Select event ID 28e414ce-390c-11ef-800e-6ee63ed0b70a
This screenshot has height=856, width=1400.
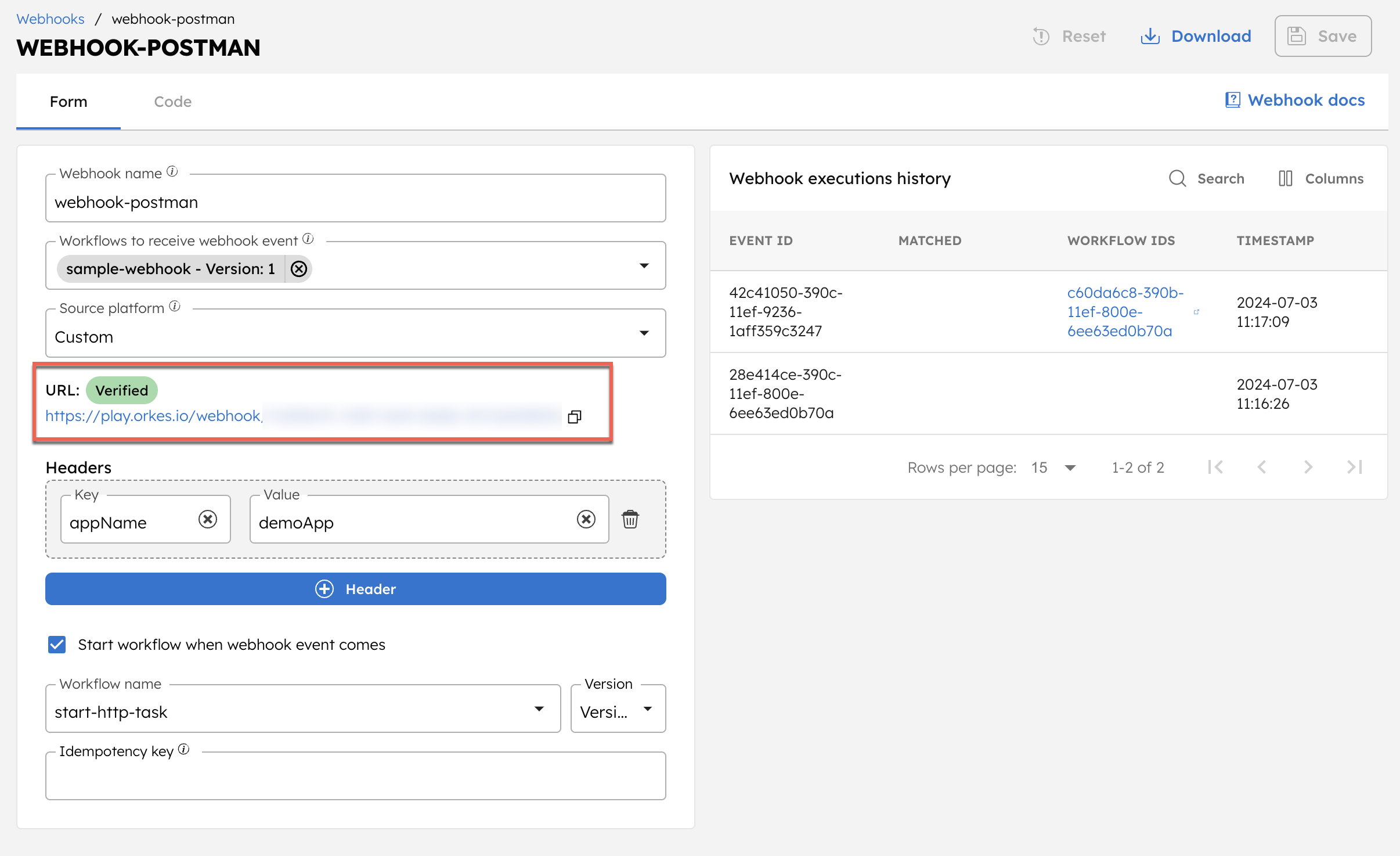(785, 394)
